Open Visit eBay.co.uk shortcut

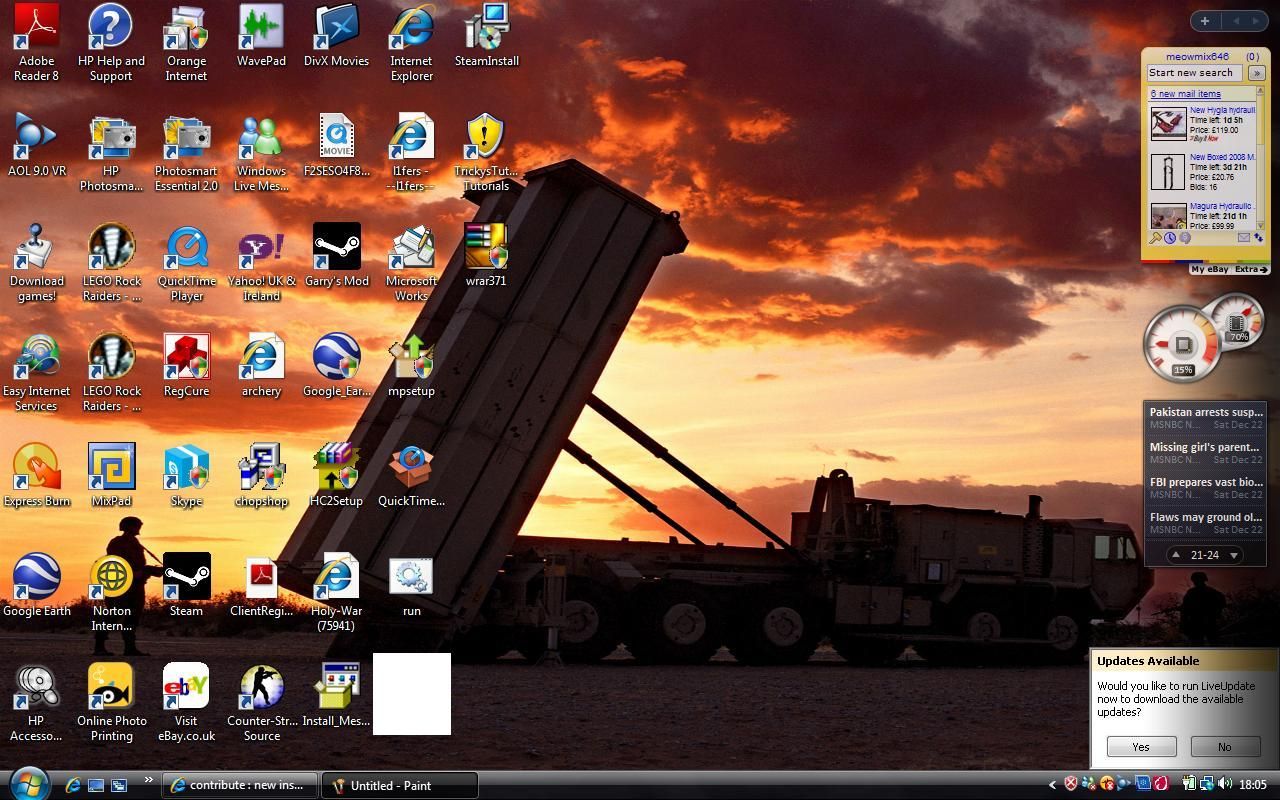click(186, 703)
